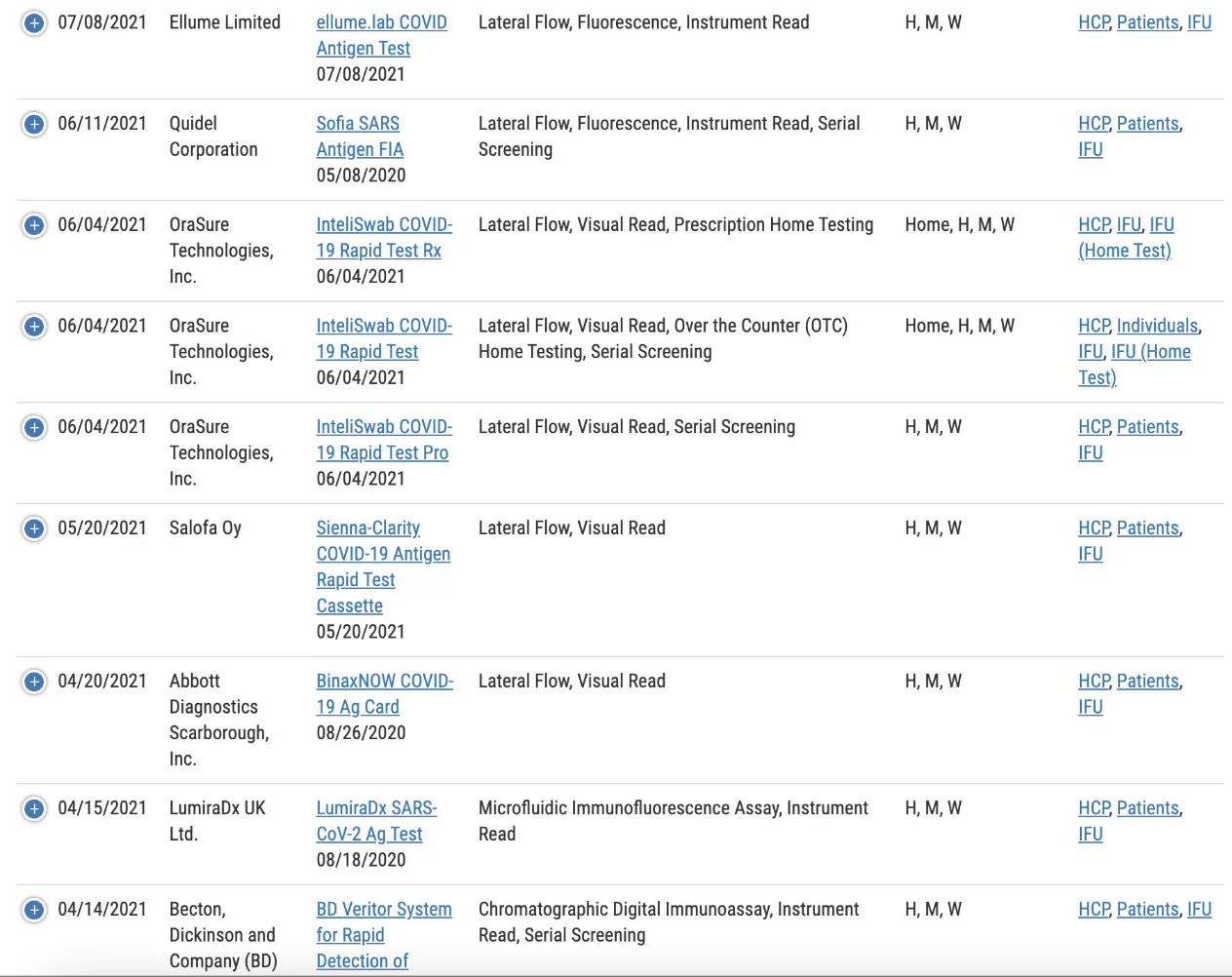The height and width of the screenshot is (977, 1232).
Task: Expand the Ellume Limited row details
Action: pyautogui.click(x=34, y=22)
